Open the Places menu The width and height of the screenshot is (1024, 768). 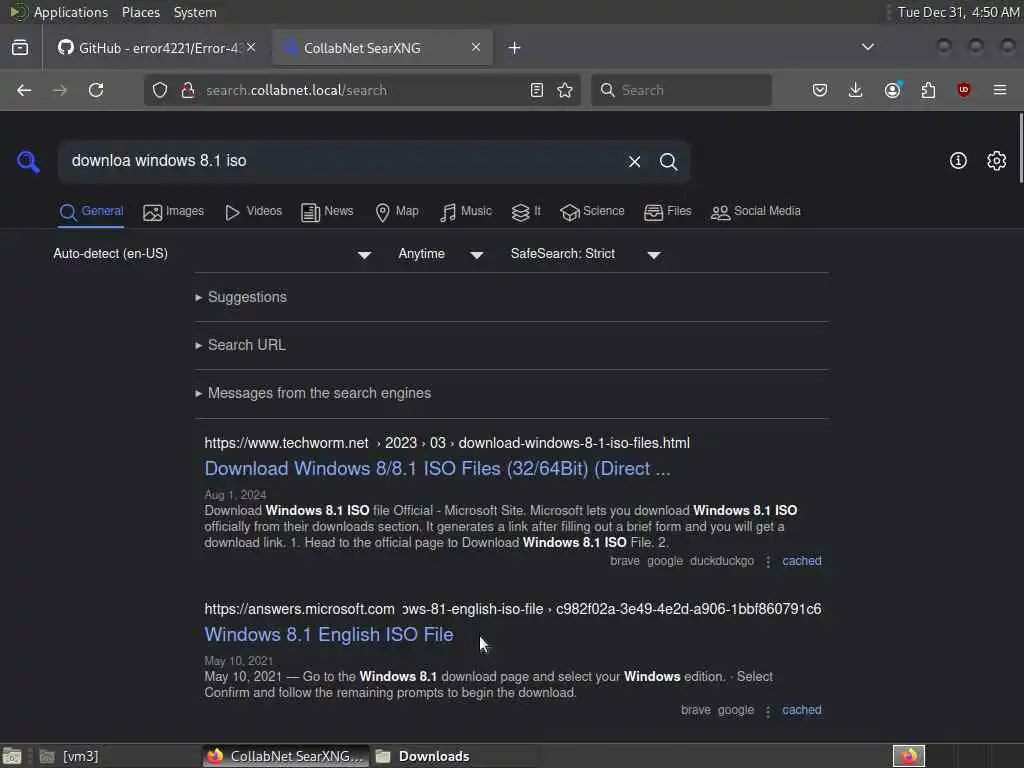tap(140, 12)
